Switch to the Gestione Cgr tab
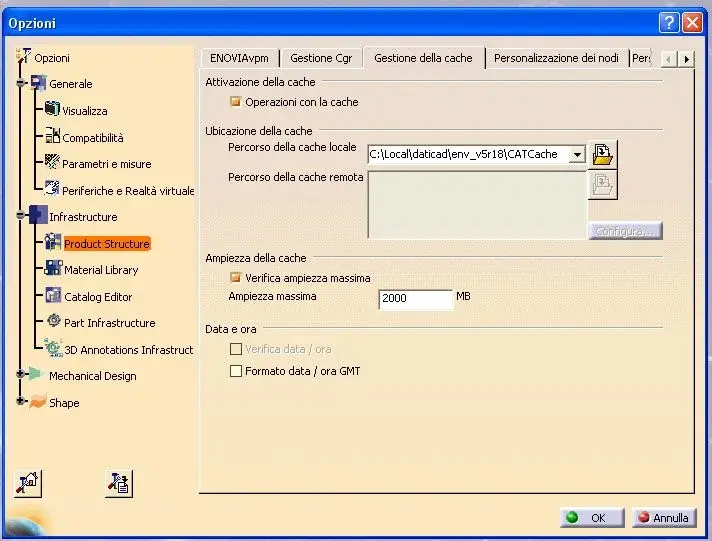Image resolution: width=712 pixels, height=541 pixels. pos(321,58)
